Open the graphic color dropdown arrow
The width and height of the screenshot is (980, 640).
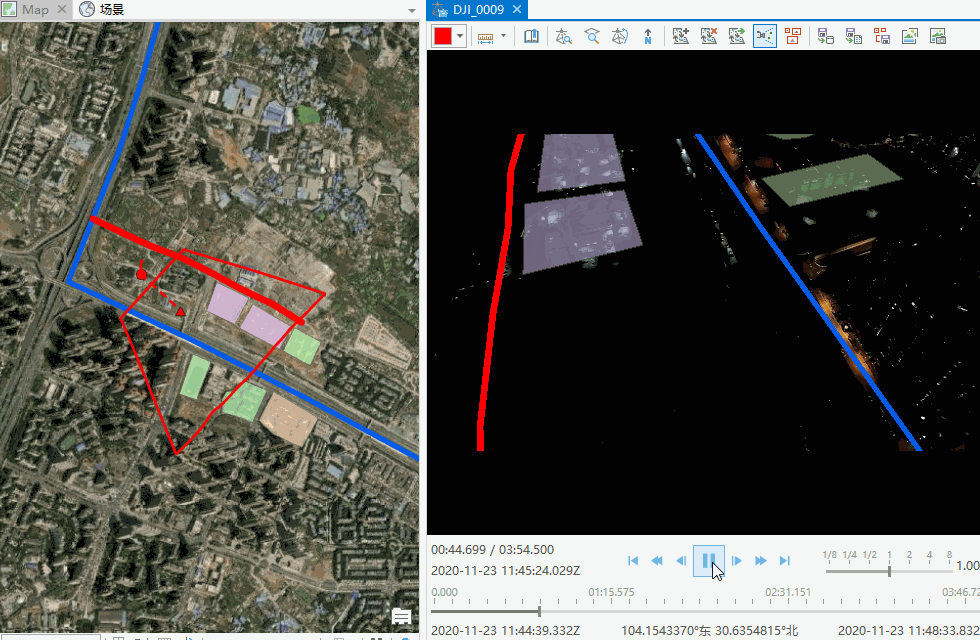click(460, 36)
